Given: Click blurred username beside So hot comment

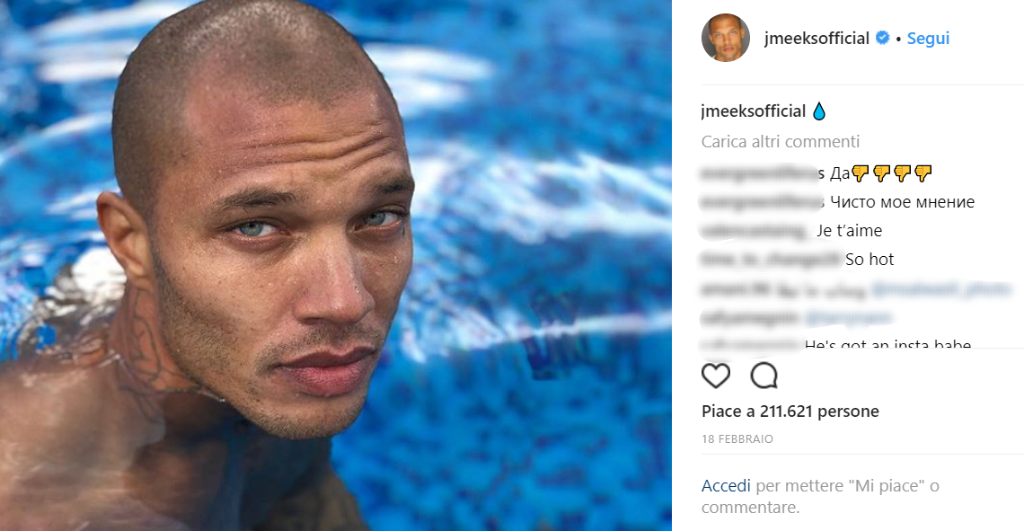Looking at the screenshot, I should point(771,259).
